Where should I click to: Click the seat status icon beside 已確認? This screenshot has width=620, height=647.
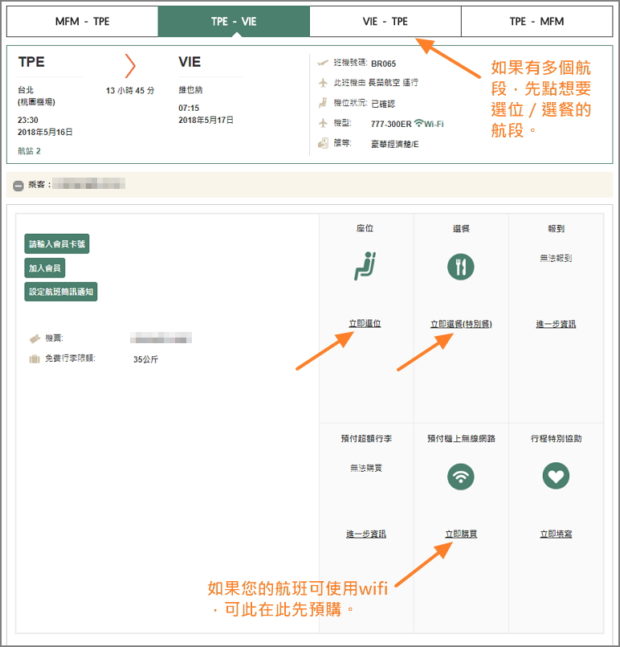click(x=323, y=102)
